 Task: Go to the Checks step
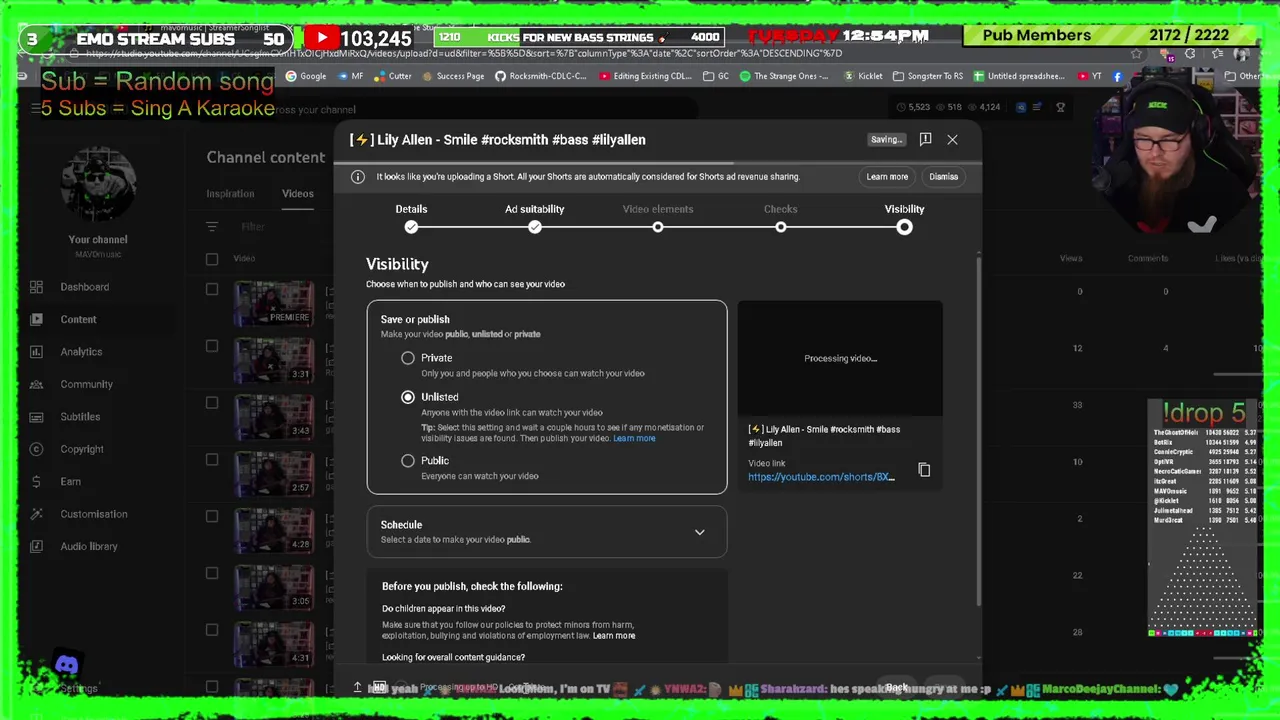781,217
